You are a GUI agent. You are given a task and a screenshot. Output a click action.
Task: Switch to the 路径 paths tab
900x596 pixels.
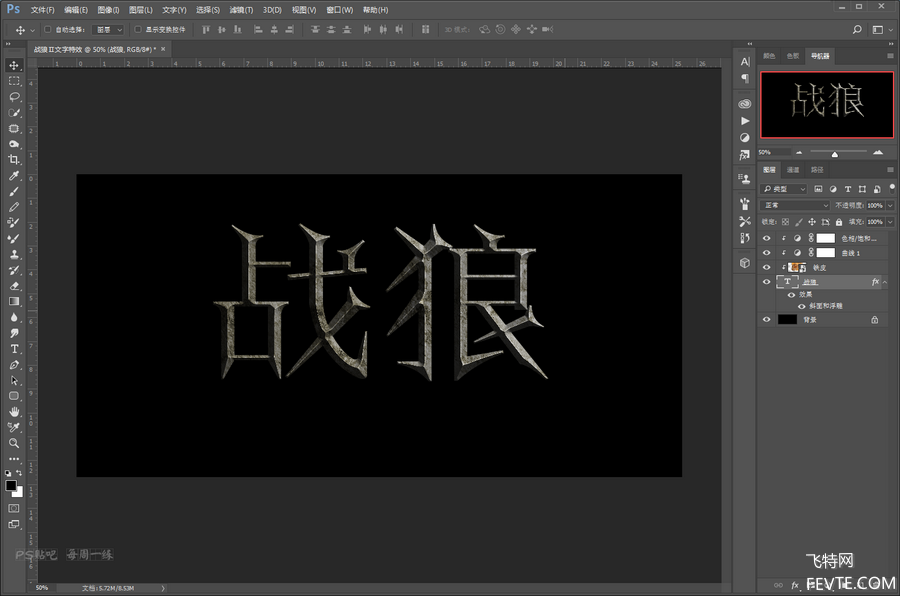point(817,169)
